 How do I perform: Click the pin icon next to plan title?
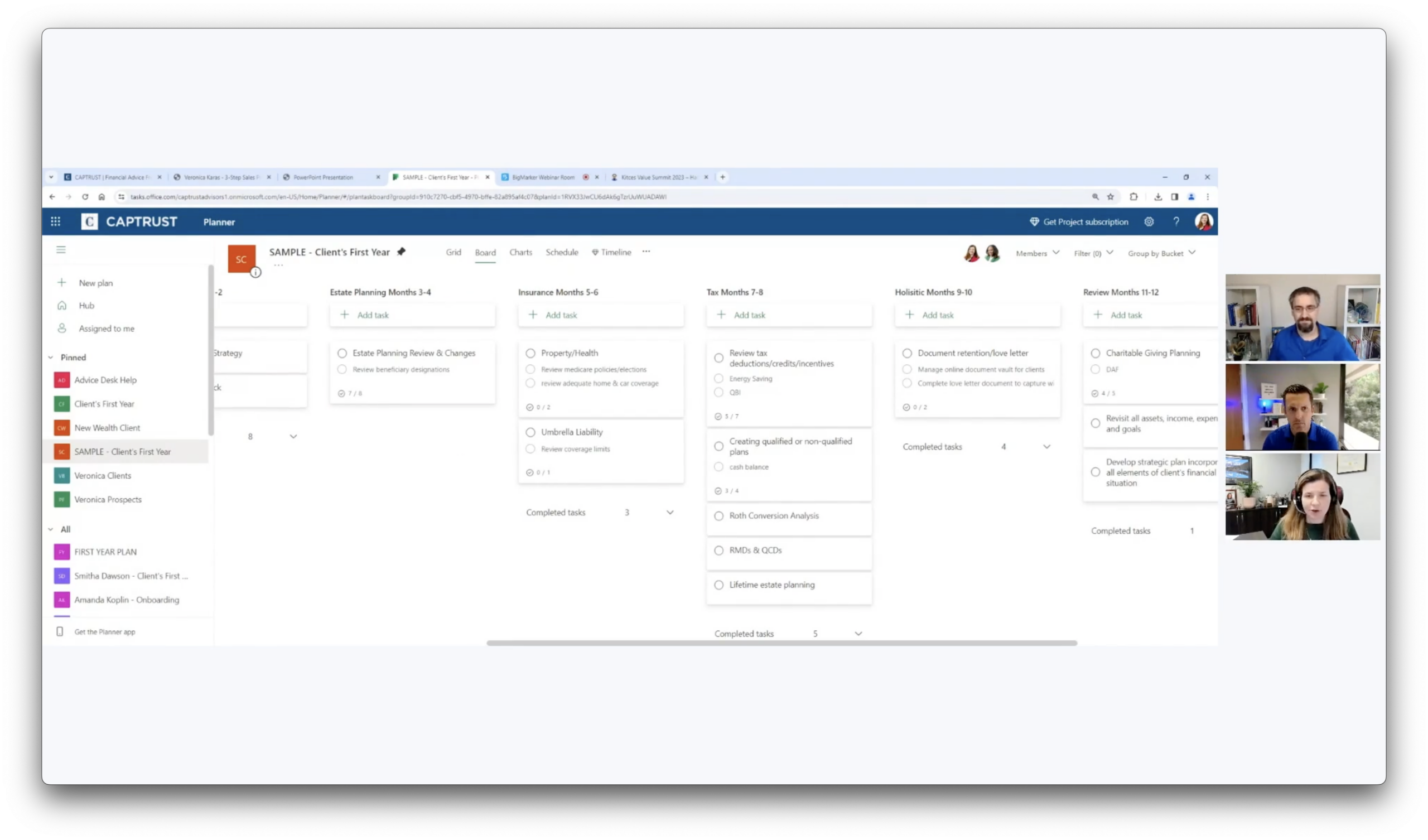click(x=401, y=252)
